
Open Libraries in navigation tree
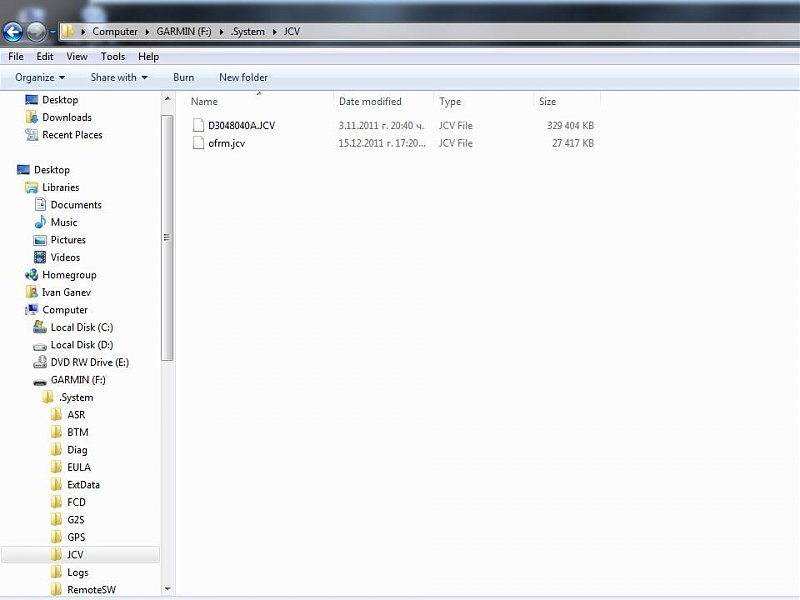[61, 187]
